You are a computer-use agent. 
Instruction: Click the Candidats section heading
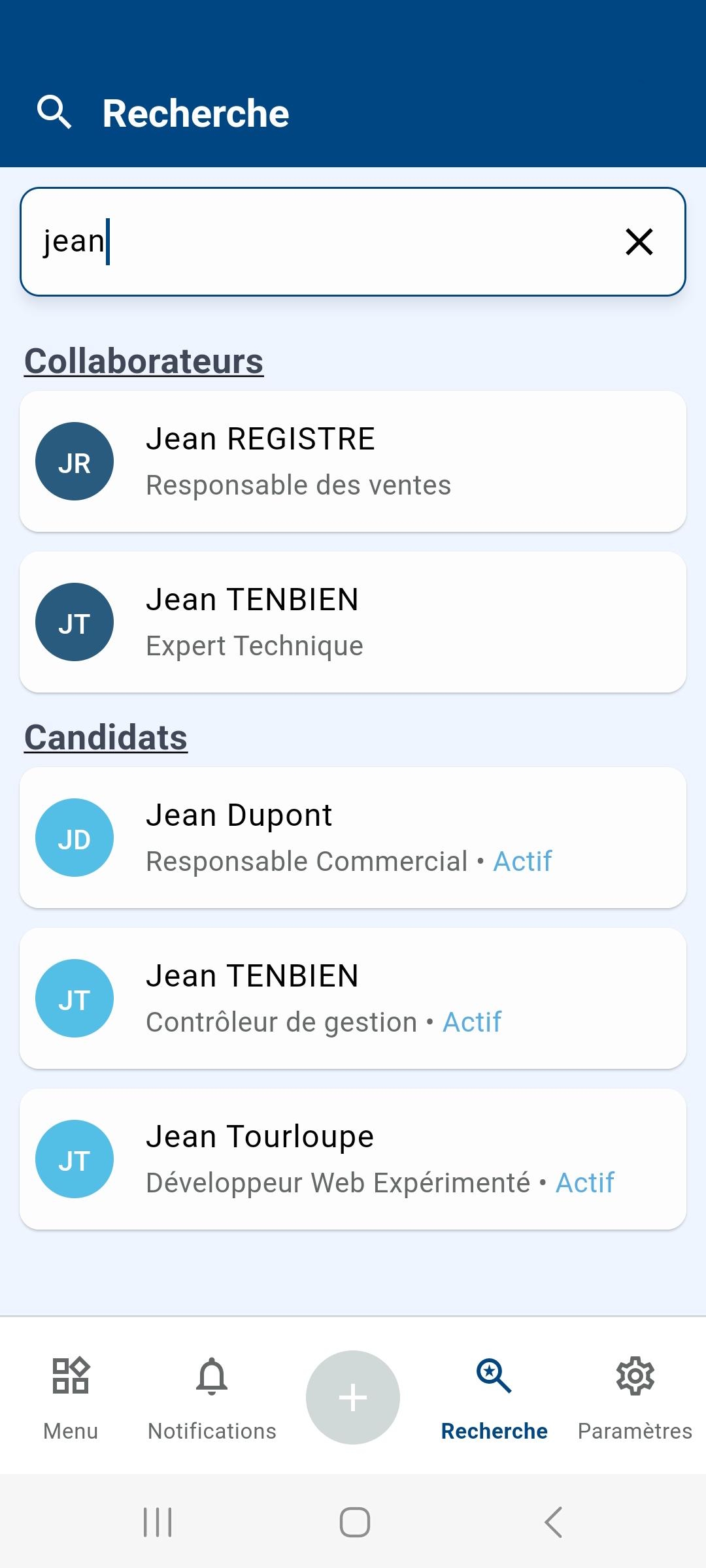(106, 738)
